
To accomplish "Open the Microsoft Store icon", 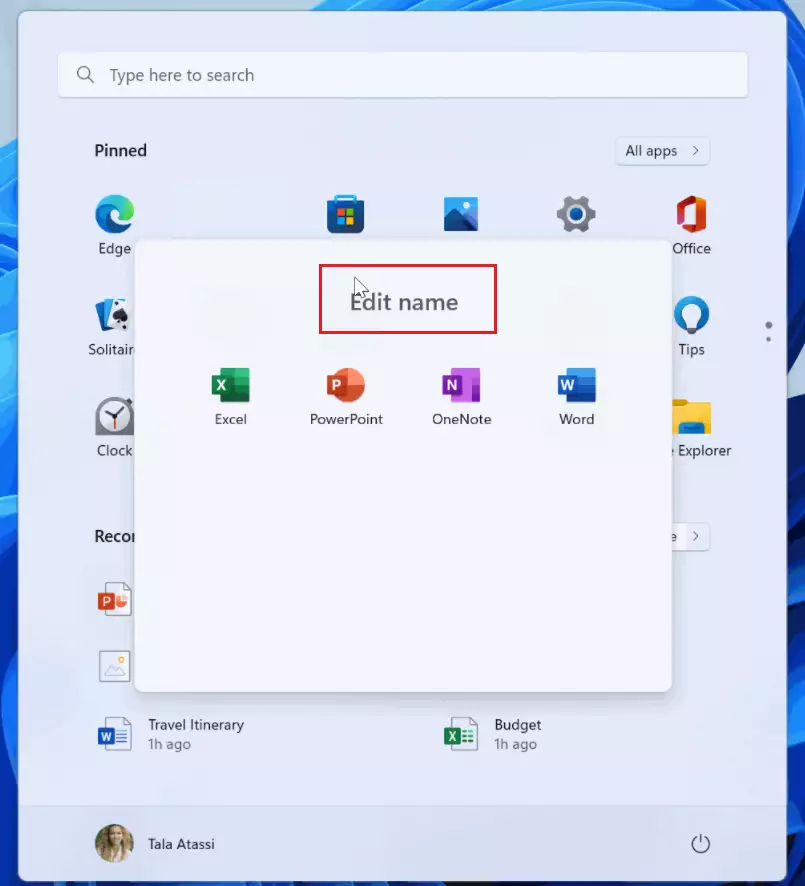I will (x=345, y=214).
